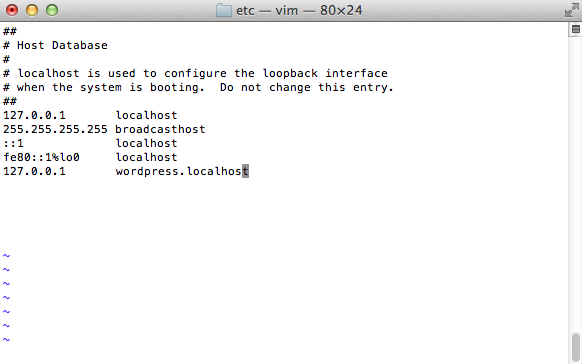Click the window title text 'etc — vim — 80×24'

(x=299, y=10)
